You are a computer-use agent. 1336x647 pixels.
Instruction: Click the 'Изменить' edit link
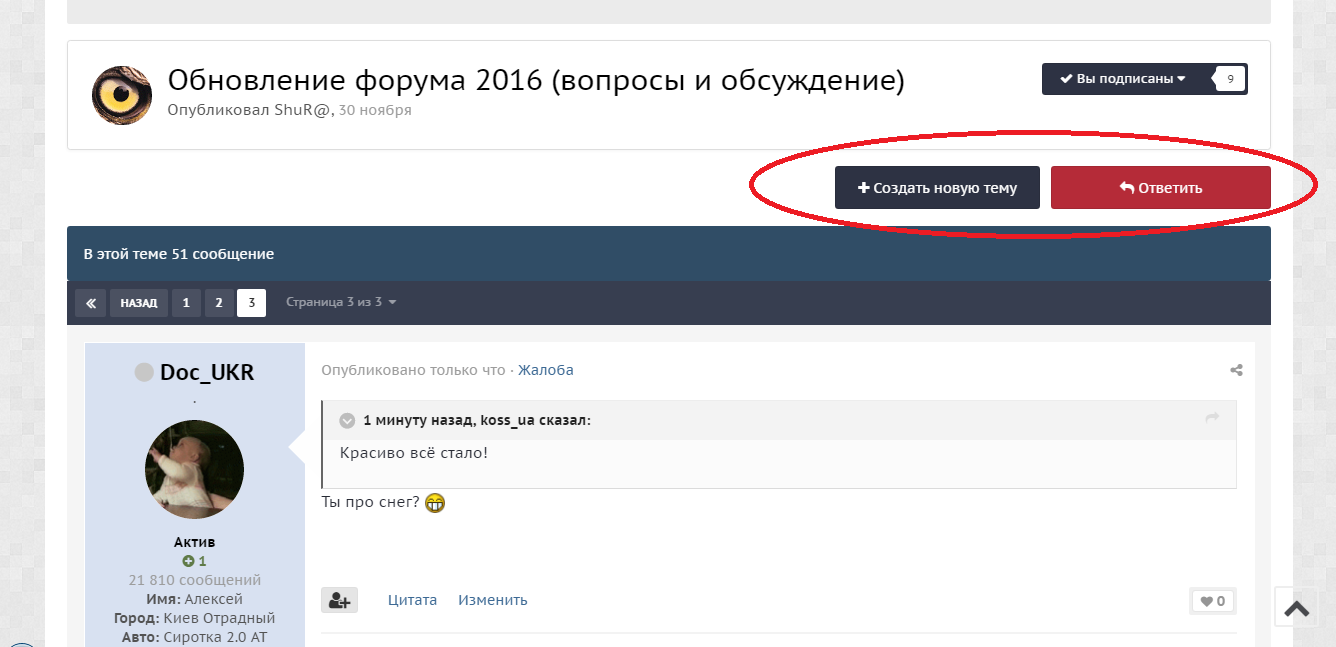[x=493, y=600]
